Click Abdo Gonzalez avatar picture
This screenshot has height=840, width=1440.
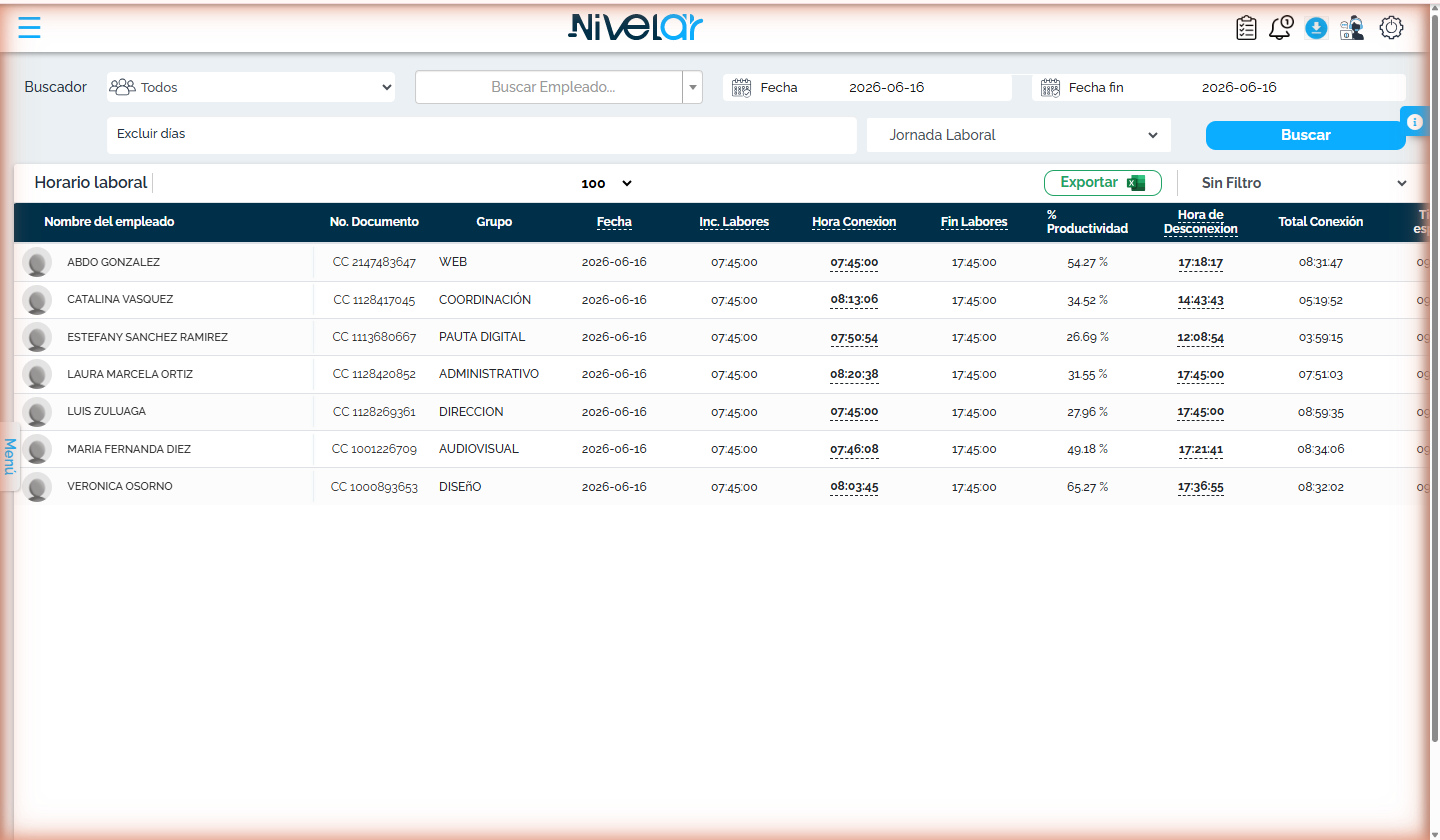pyautogui.click(x=37, y=263)
